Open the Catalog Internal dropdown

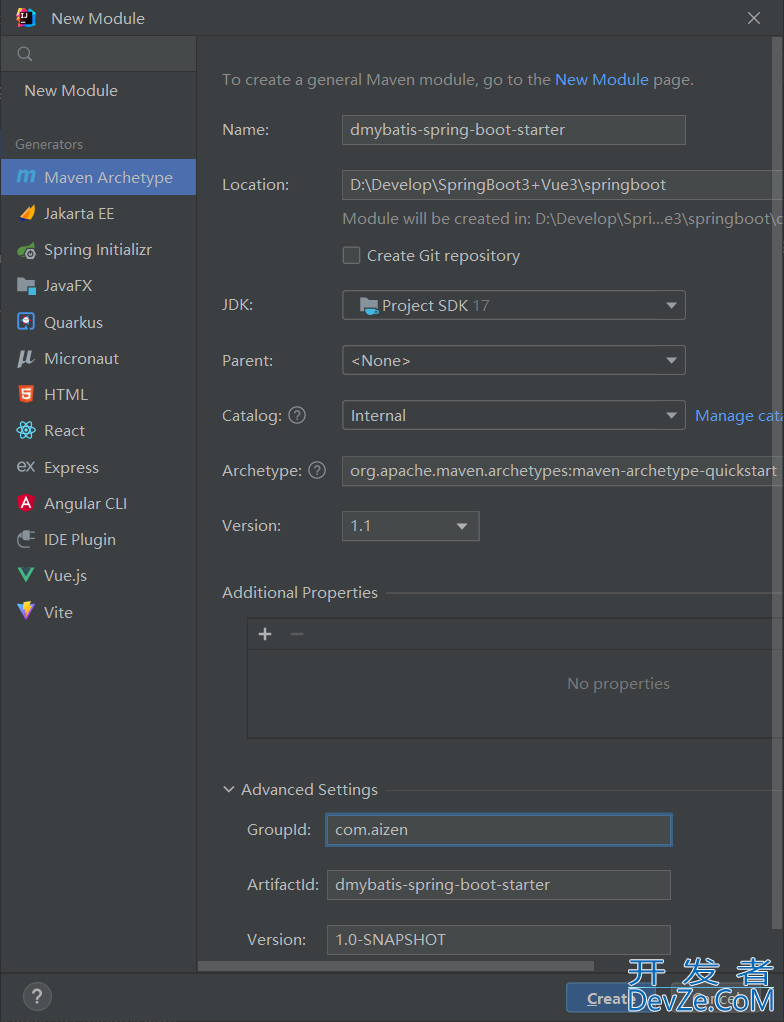[514, 415]
